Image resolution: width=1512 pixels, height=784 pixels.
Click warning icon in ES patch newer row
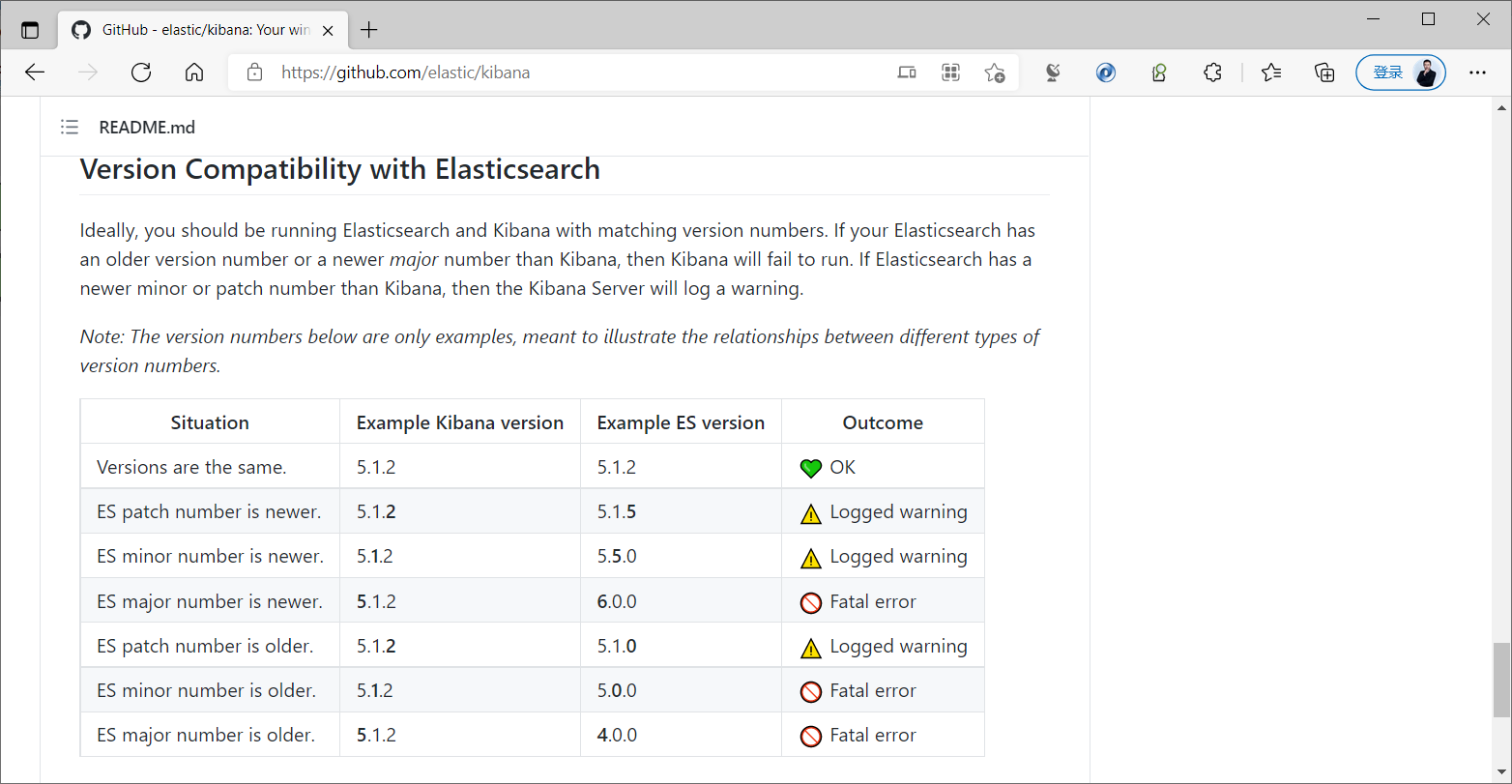coord(811,513)
